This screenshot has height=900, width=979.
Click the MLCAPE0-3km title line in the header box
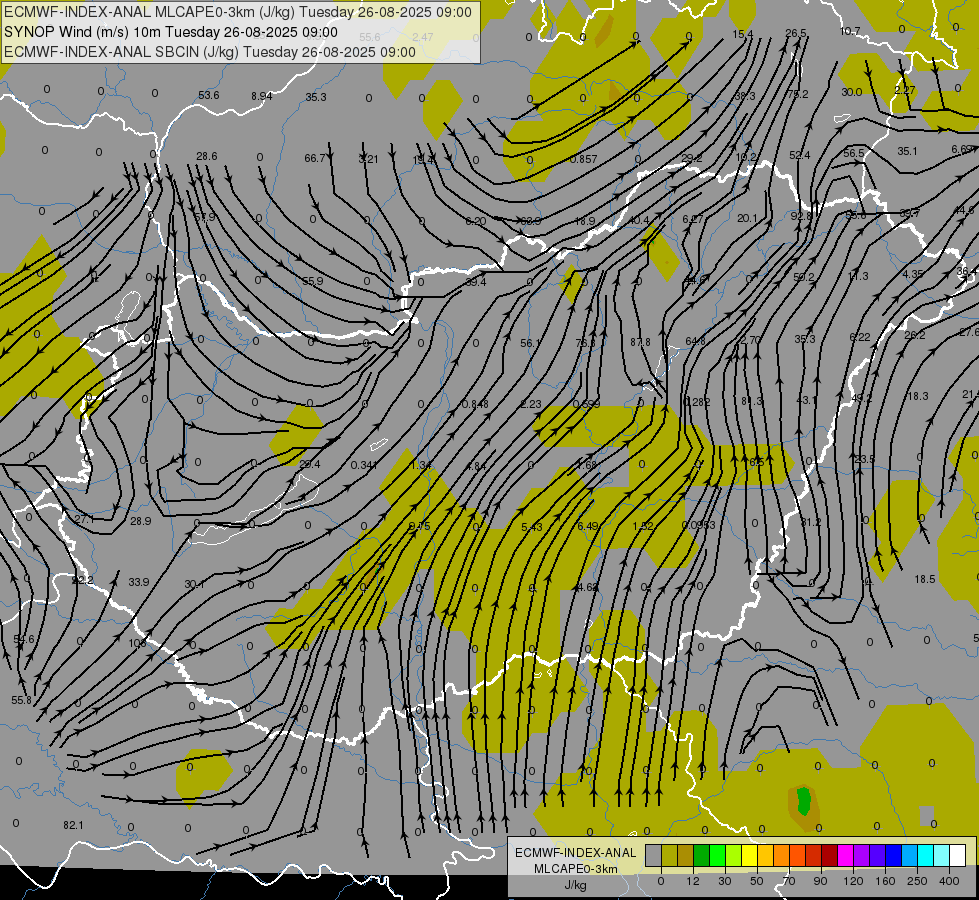pos(238,12)
